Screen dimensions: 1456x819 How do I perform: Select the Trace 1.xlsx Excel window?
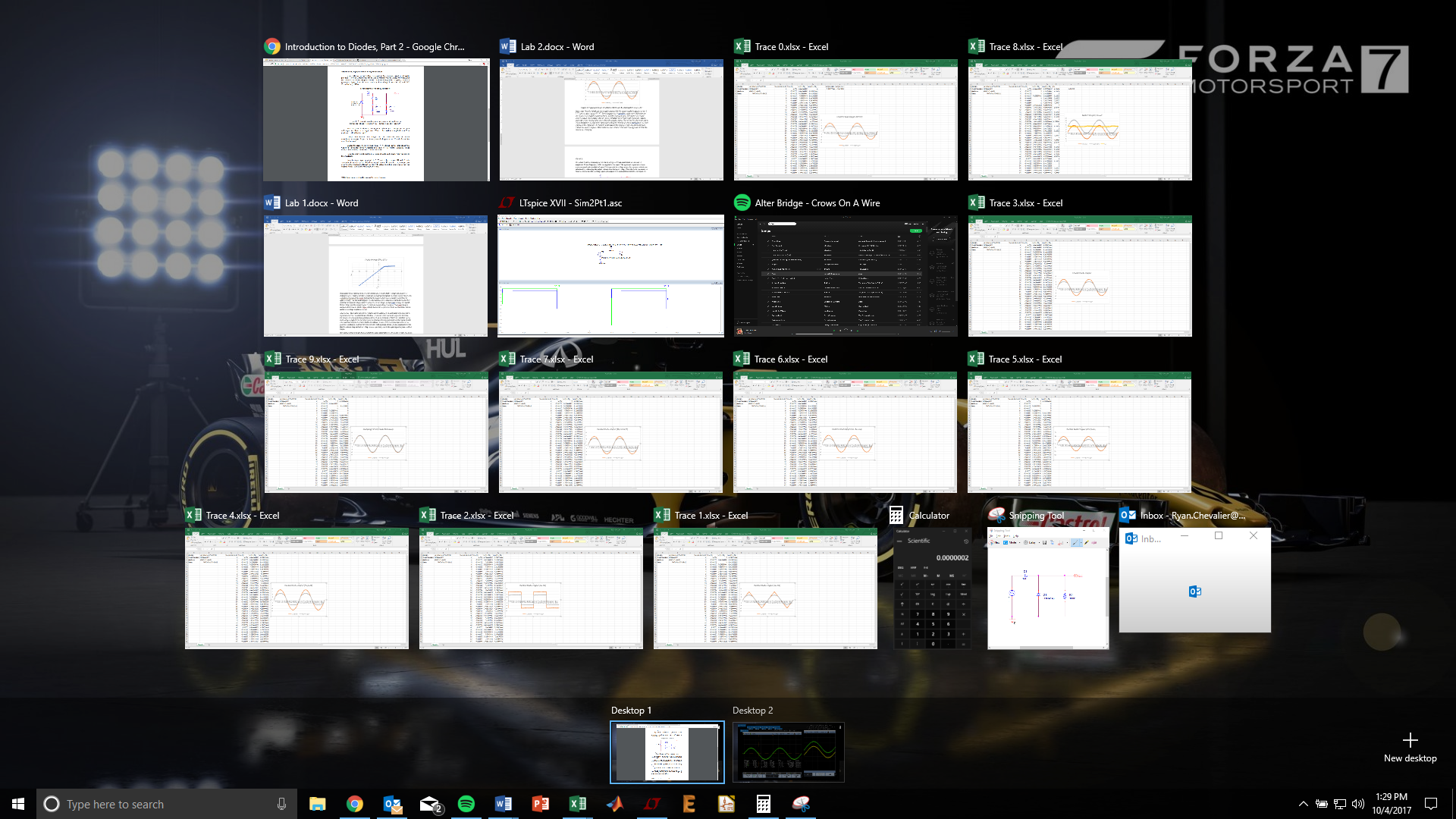coord(765,588)
